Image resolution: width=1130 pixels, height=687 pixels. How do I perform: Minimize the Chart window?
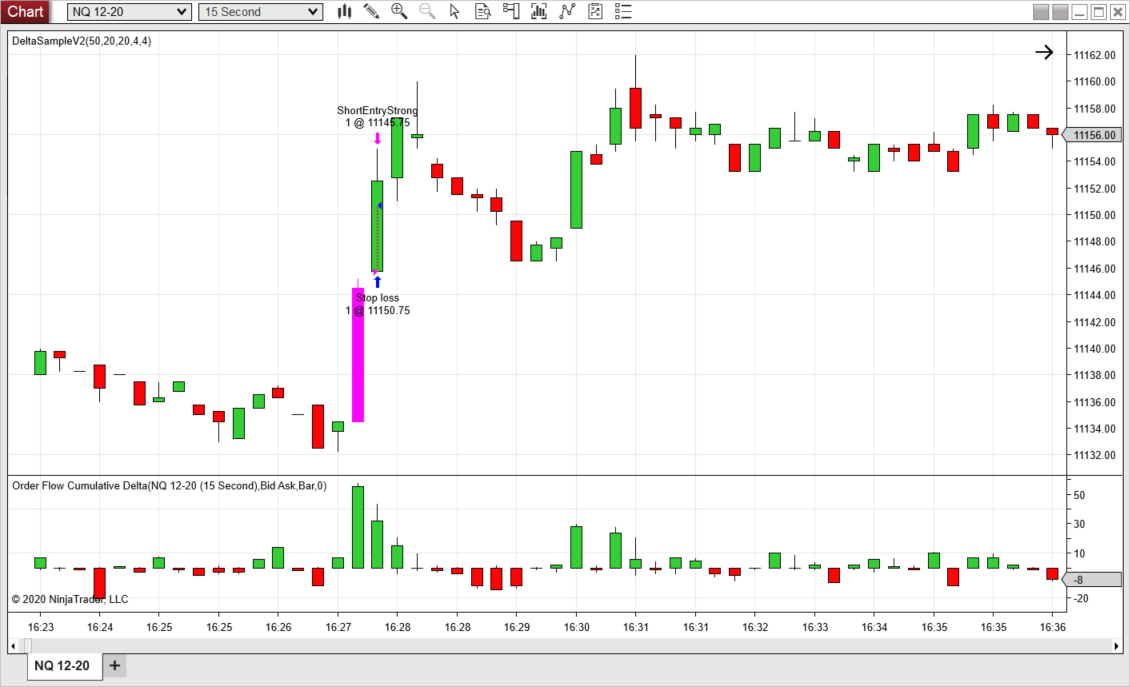click(1079, 12)
